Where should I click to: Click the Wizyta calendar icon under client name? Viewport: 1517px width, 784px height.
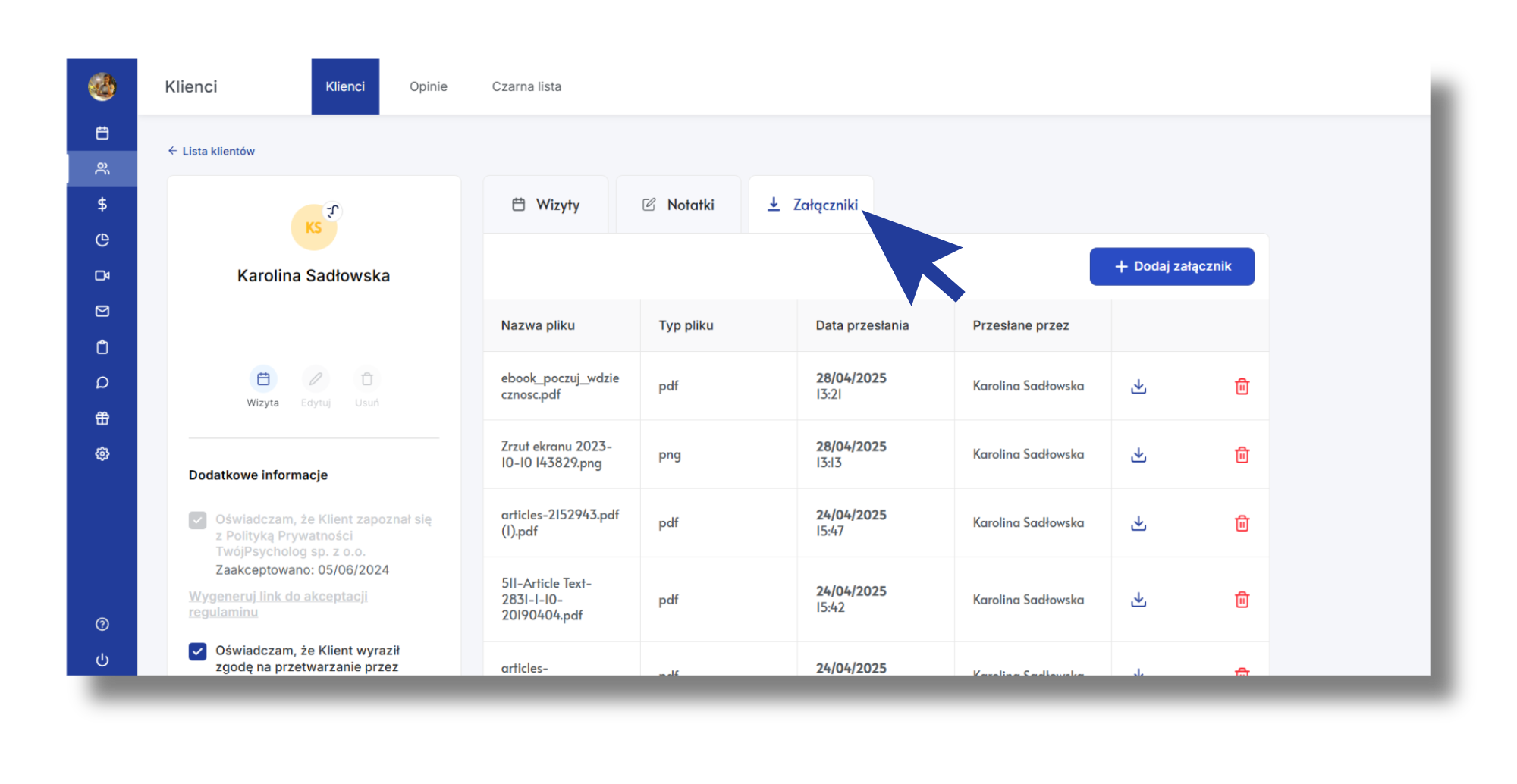[x=263, y=379]
